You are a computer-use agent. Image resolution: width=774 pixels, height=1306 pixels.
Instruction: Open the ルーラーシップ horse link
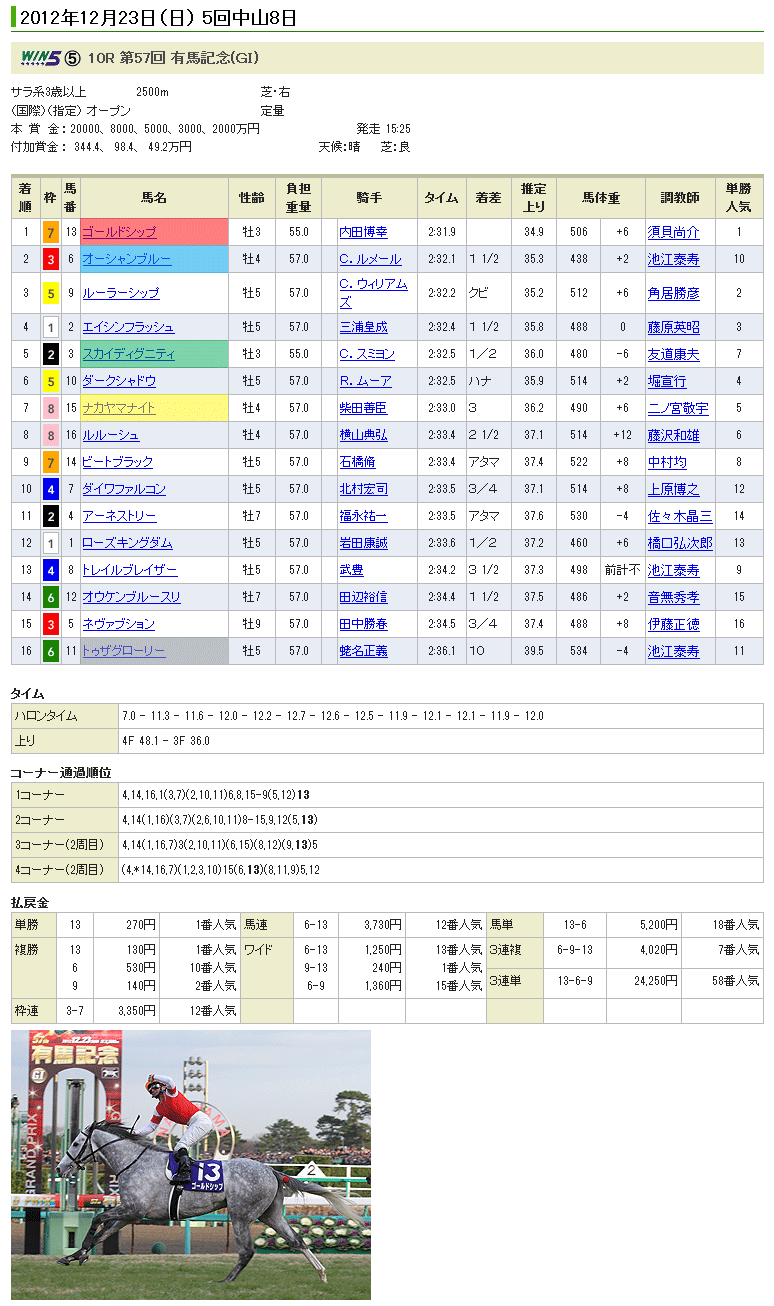tap(121, 293)
